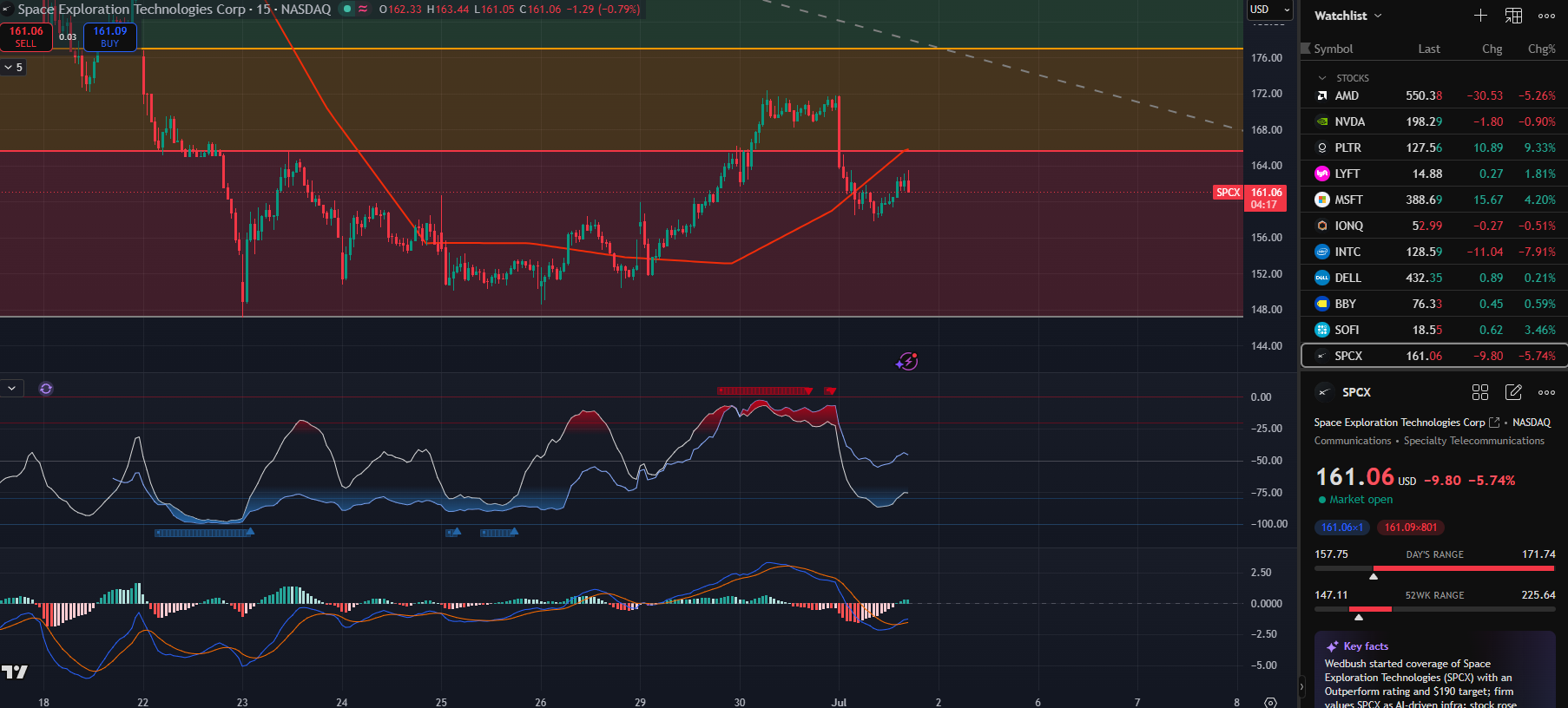The height and width of the screenshot is (708, 1568).
Task: Click the SPCX logo in the chart title
Action: (x=7, y=10)
